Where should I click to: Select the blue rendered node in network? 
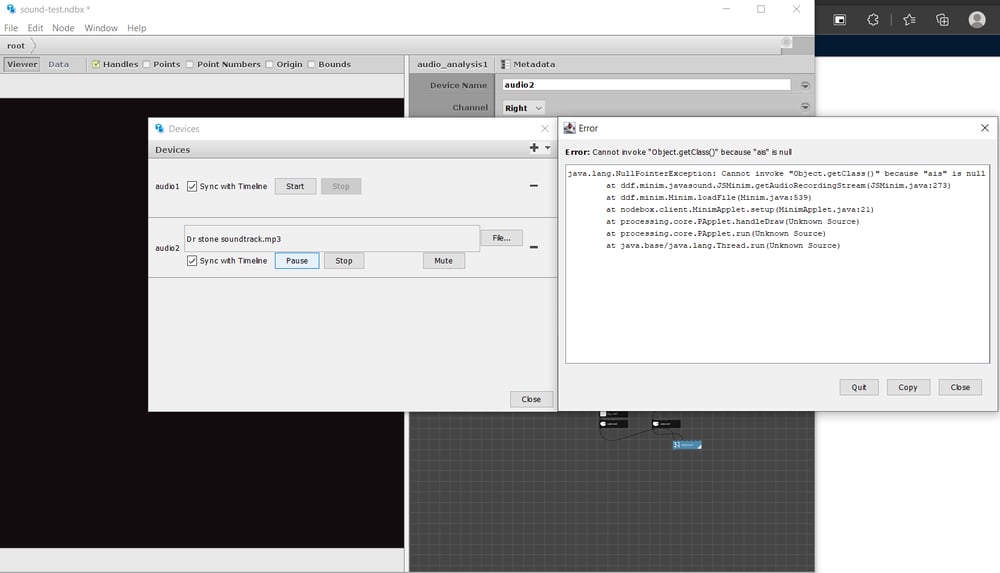(x=687, y=445)
